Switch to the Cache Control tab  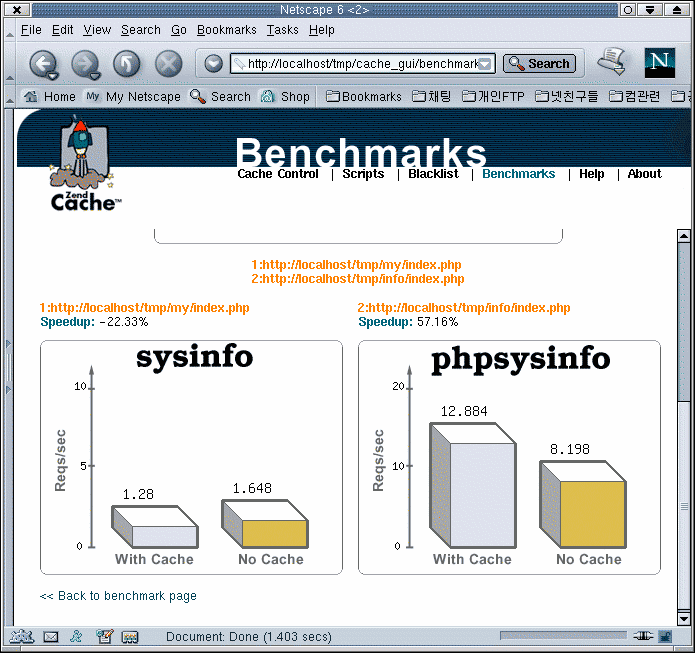(x=278, y=174)
